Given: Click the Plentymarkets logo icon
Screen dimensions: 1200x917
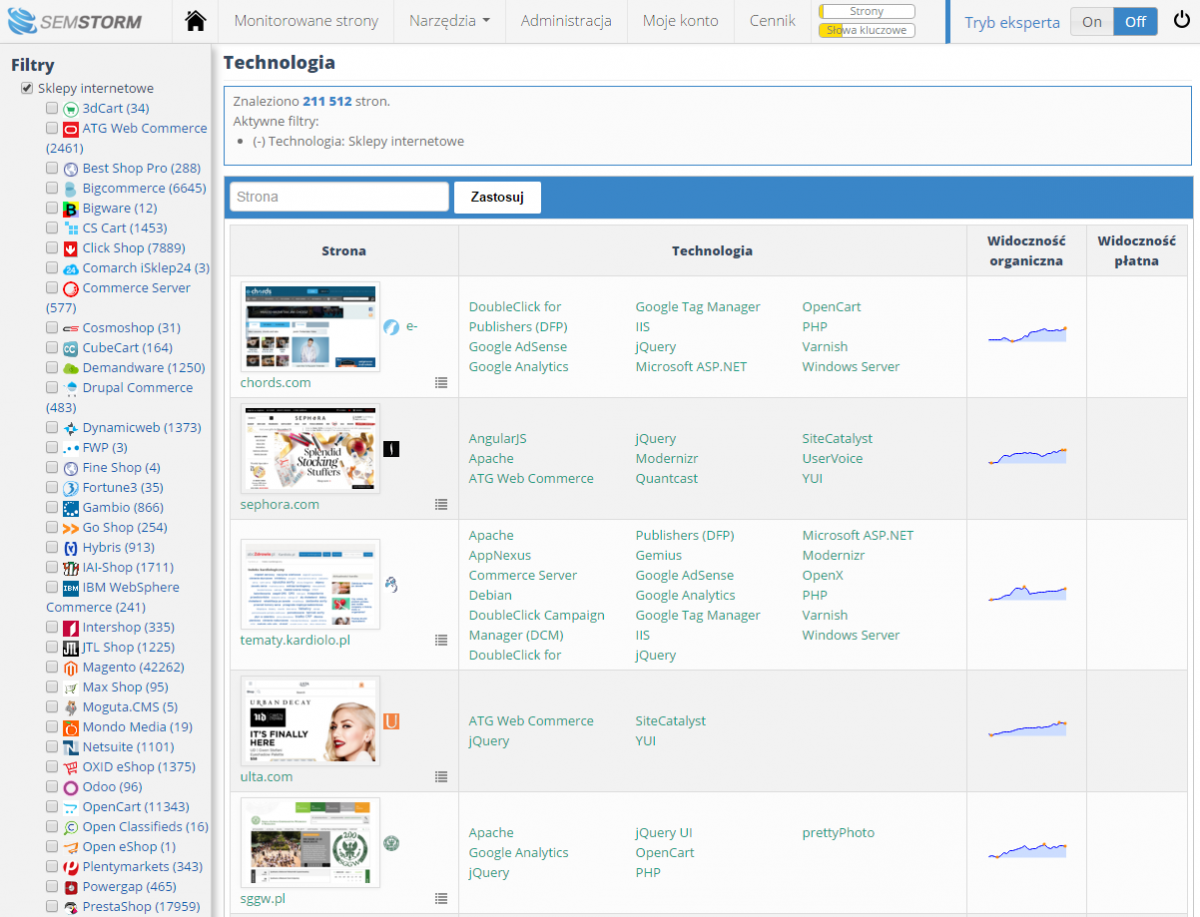Looking at the screenshot, I should 71,868.
